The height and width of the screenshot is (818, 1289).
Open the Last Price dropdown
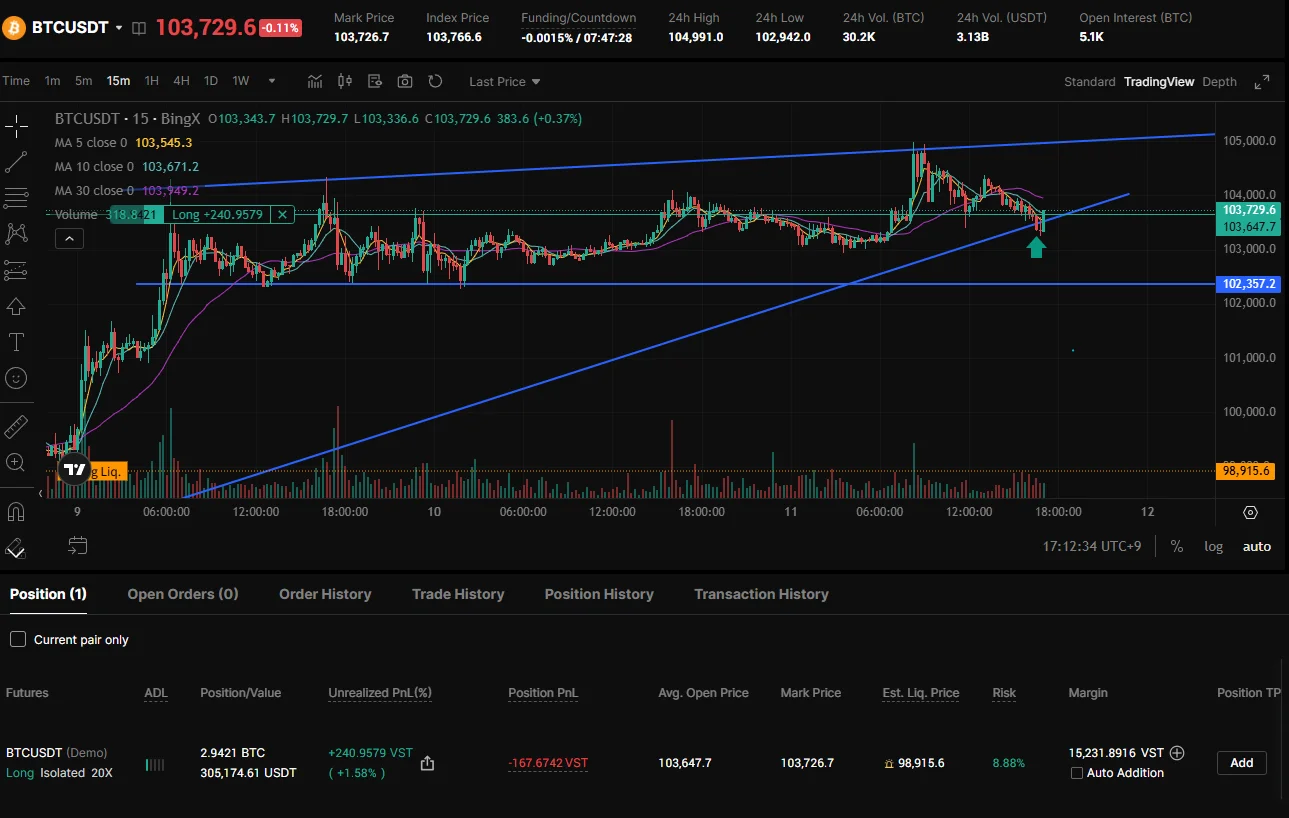click(505, 82)
